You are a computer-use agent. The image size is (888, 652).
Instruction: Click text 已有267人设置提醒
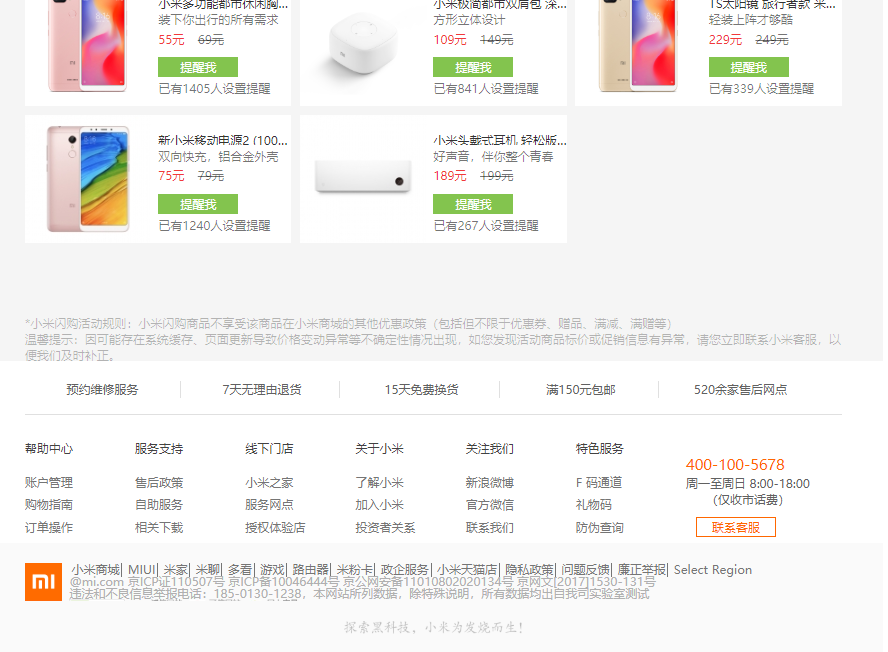[x=486, y=225]
